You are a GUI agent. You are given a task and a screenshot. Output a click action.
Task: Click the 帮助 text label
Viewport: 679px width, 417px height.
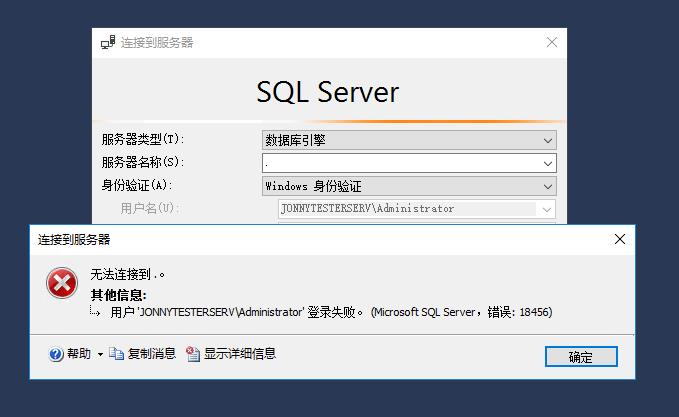coord(79,354)
